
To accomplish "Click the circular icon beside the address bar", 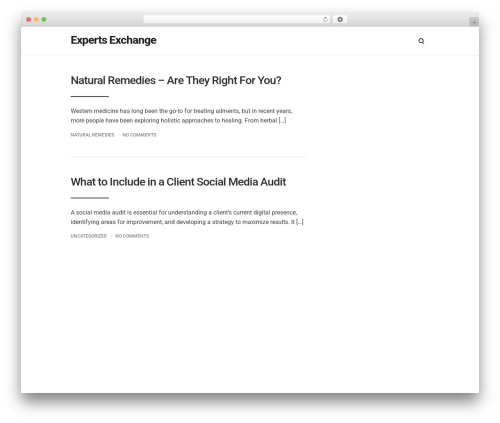I will click(x=340, y=19).
